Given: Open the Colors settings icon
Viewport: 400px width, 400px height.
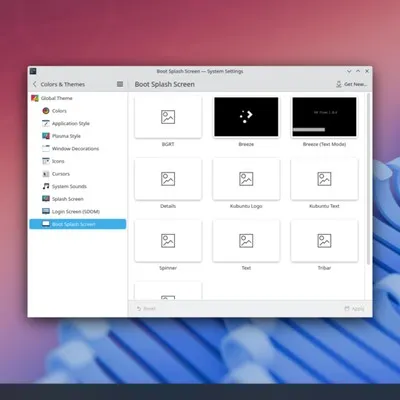Looking at the screenshot, I should 46,111.
